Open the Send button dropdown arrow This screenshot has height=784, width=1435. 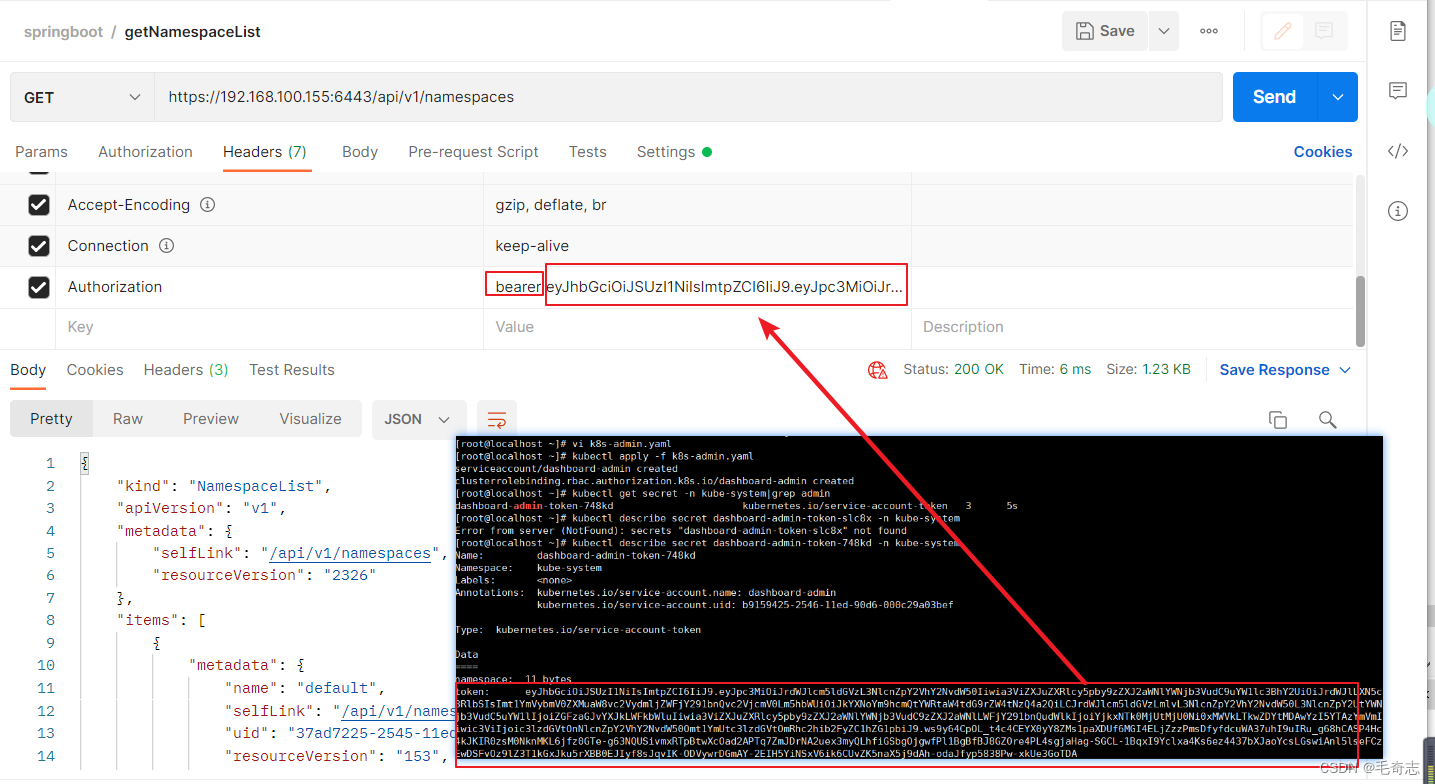click(x=1338, y=97)
